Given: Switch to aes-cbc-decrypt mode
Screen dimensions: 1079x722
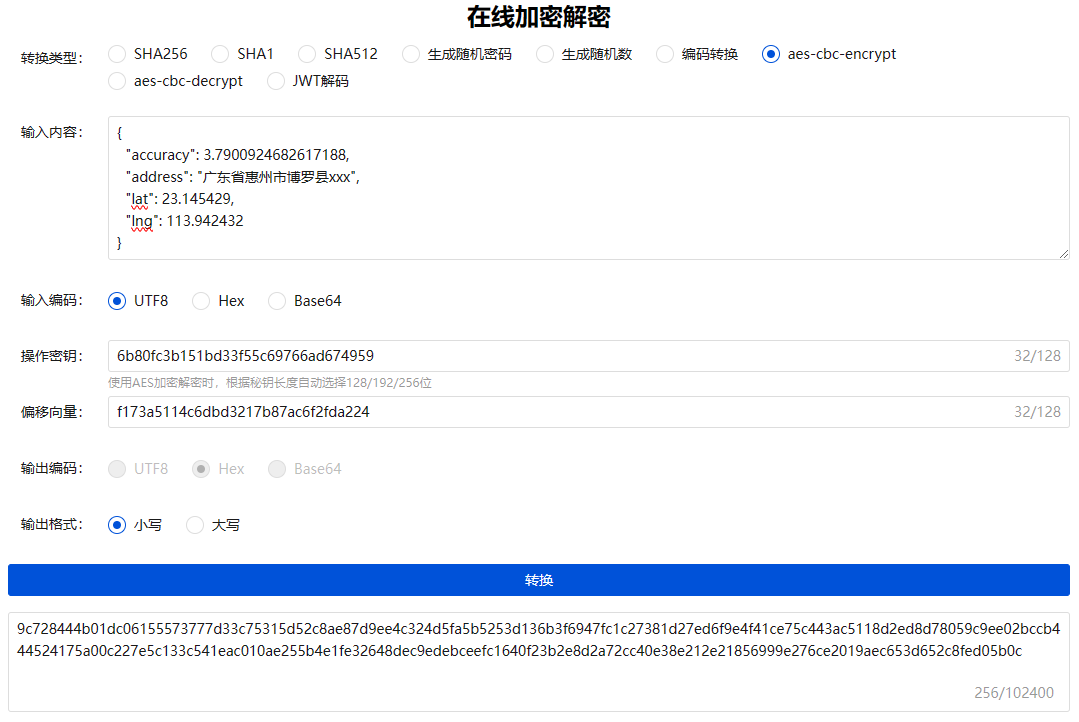Looking at the screenshot, I should (x=118, y=81).
